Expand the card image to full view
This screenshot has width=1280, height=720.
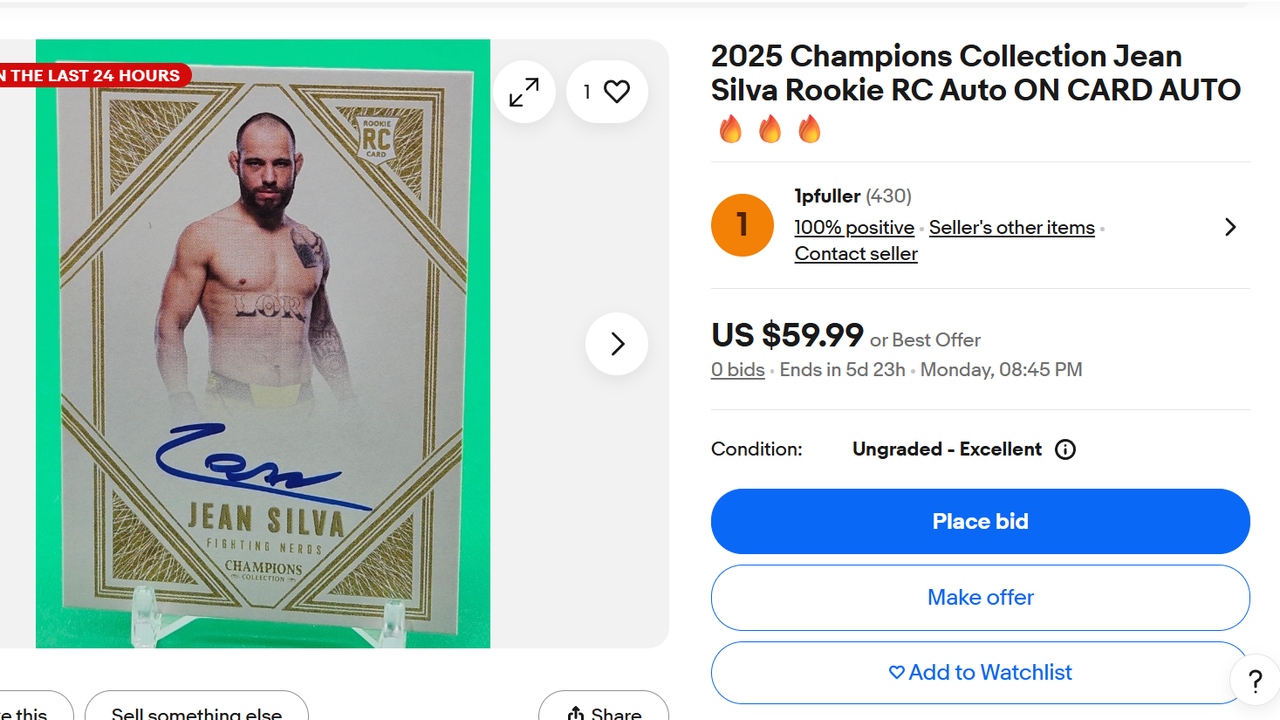524,92
